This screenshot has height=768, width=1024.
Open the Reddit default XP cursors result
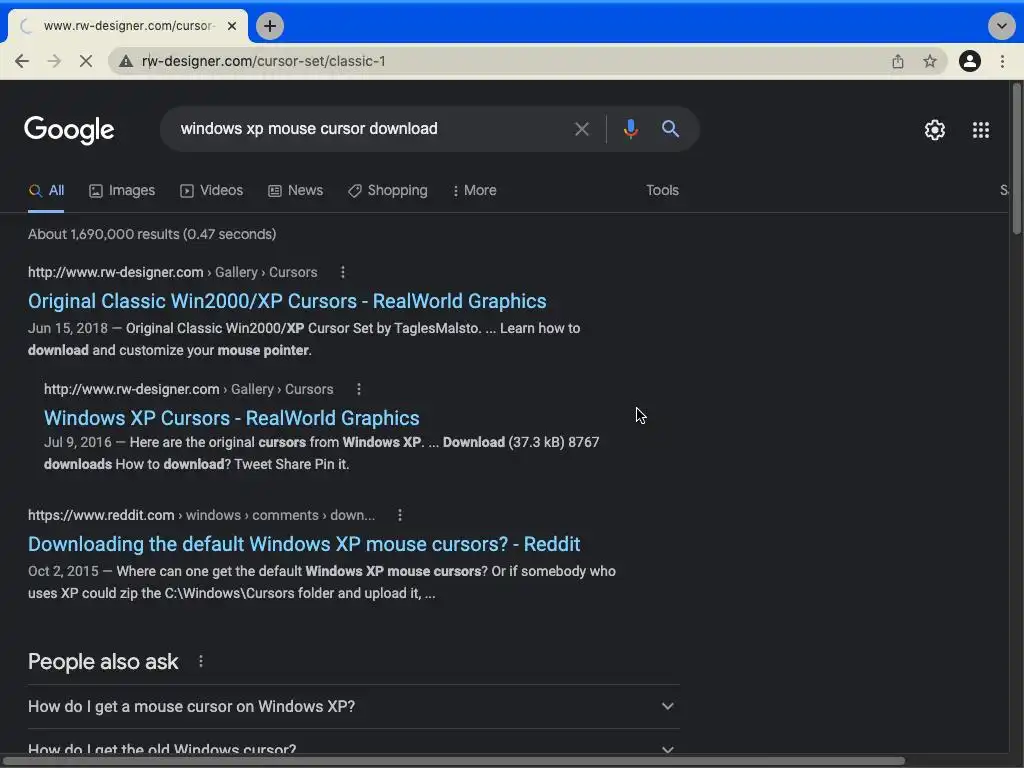(304, 544)
